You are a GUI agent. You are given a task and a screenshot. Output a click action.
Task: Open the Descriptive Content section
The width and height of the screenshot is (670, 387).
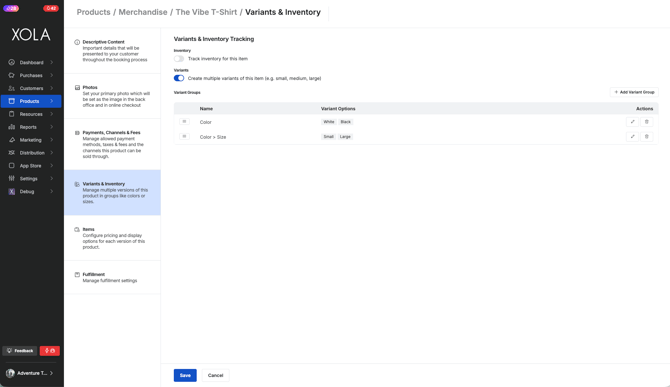(x=112, y=51)
